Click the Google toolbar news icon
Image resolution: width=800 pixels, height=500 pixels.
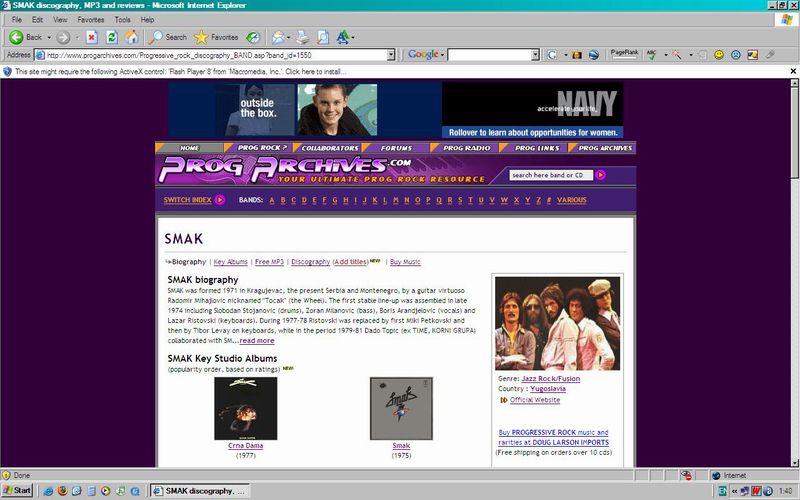577,55
